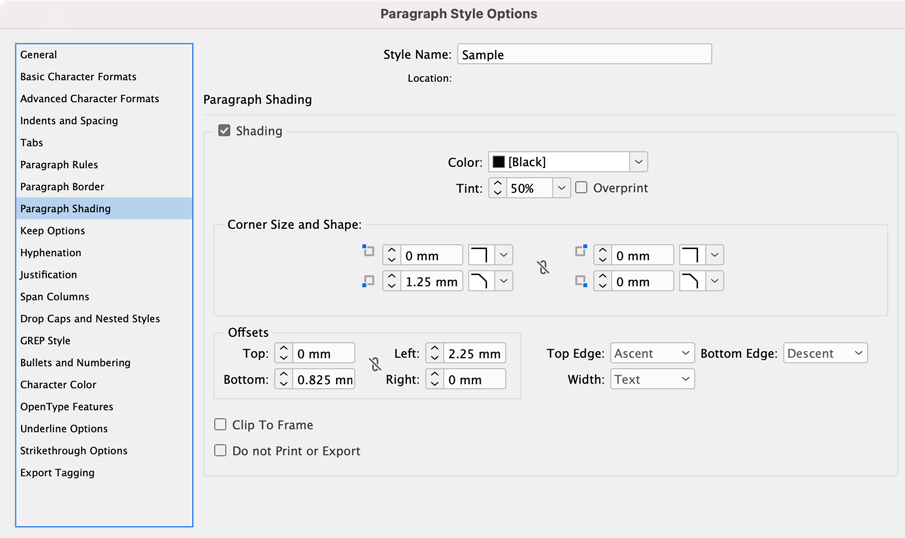Open Advanced Character Formats section
This screenshot has width=905, height=538.
coord(104,99)
